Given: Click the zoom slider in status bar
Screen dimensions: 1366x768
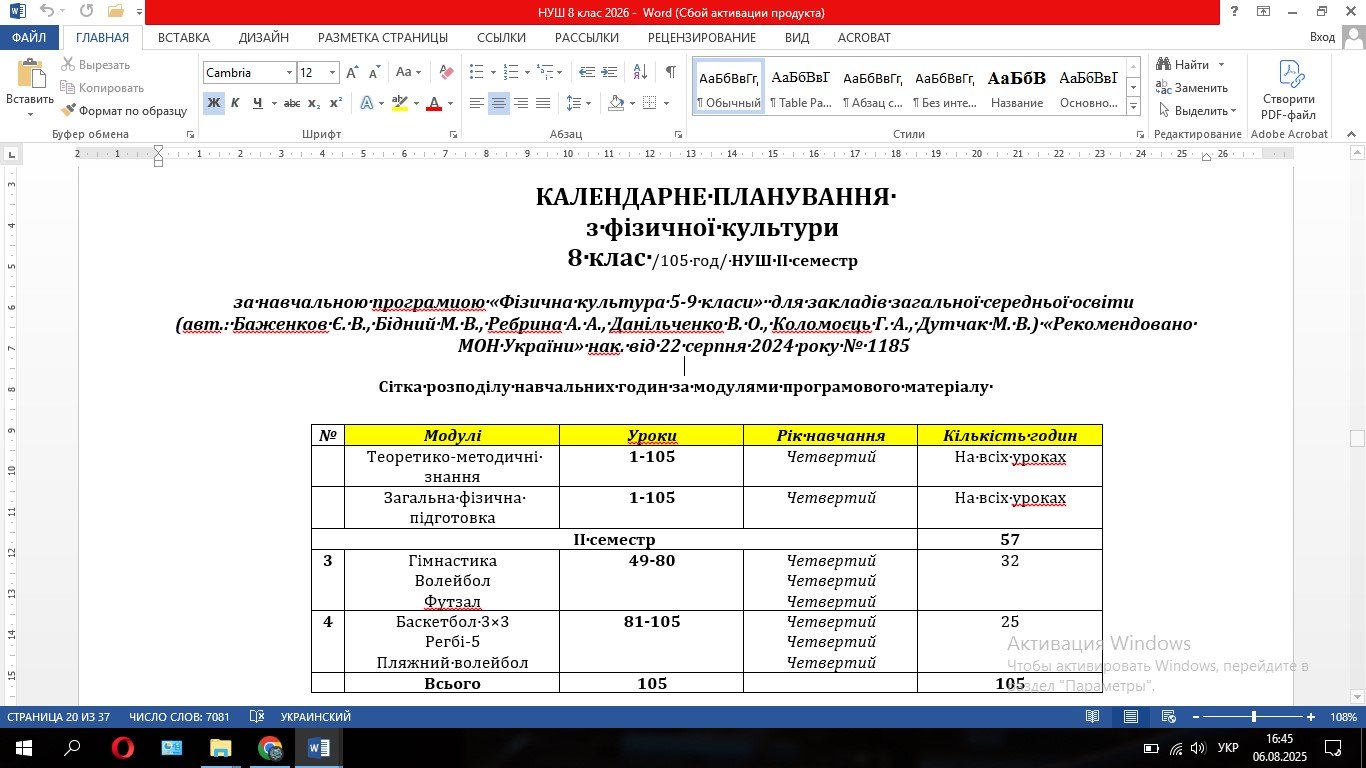Looking at the screenshot, I should tap(1254, 717).
